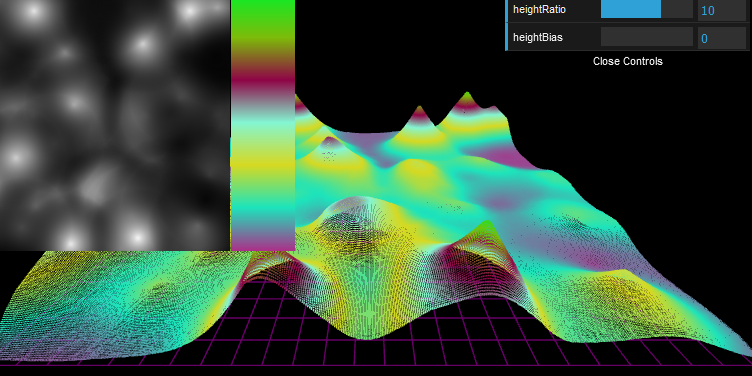Click the blue edge beside the heightBias row
Viewport: 752px width, 376px height.
(506, 36)
